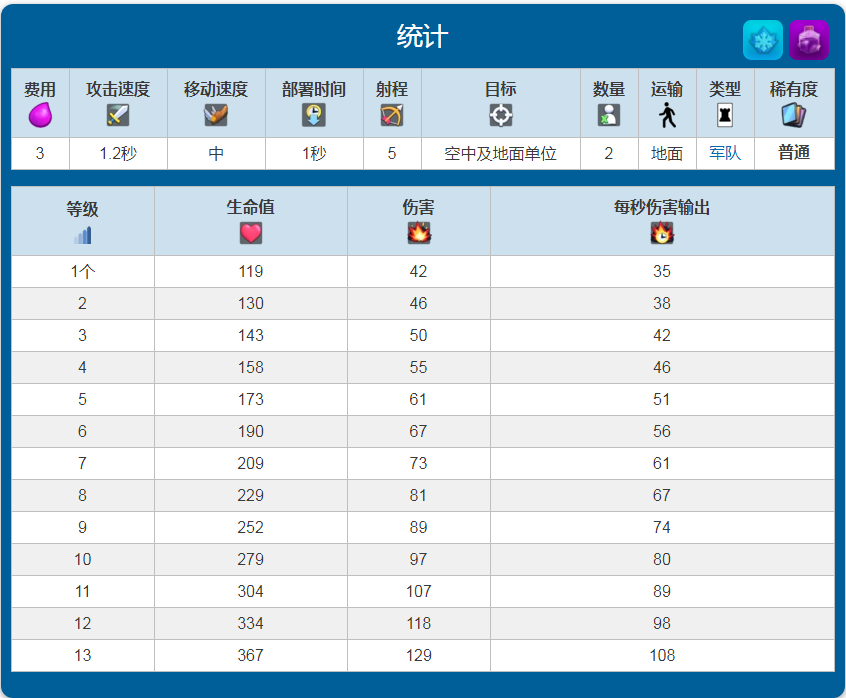Click the 空中及地面单位 target value
The height and width of the screenshot is (698, 846).
coord(501,154)
